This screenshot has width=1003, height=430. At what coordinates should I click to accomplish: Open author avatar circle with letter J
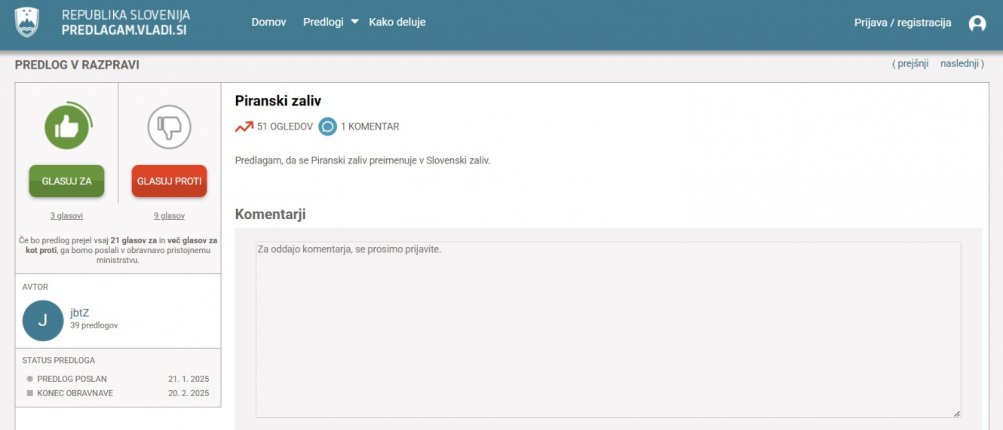(x=43, y=321)
